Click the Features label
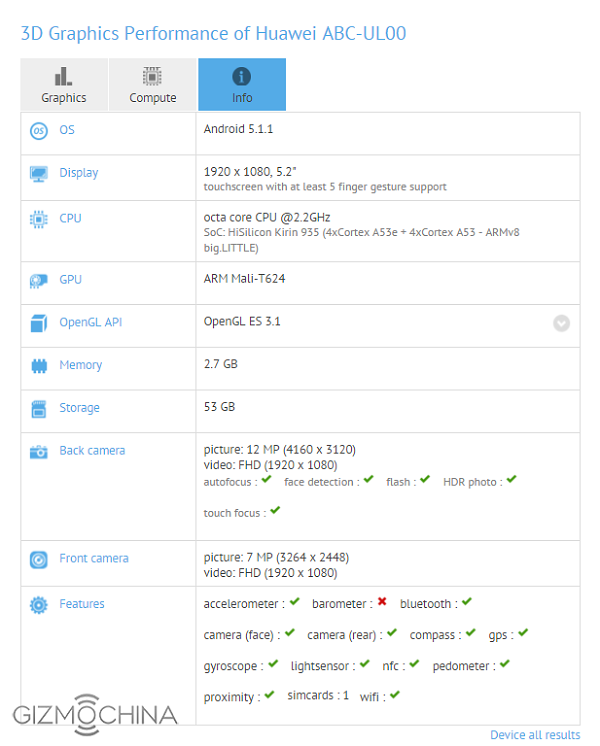 [82, 604]
